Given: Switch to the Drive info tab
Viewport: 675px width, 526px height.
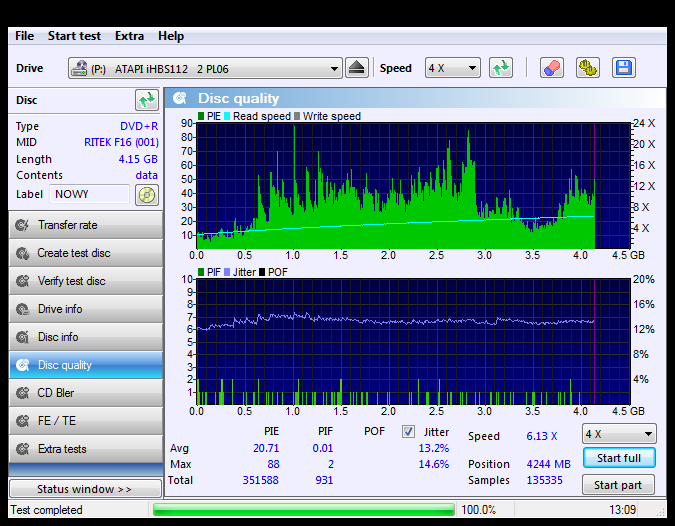Looking at the screenshot, I should tap(86, 309).
